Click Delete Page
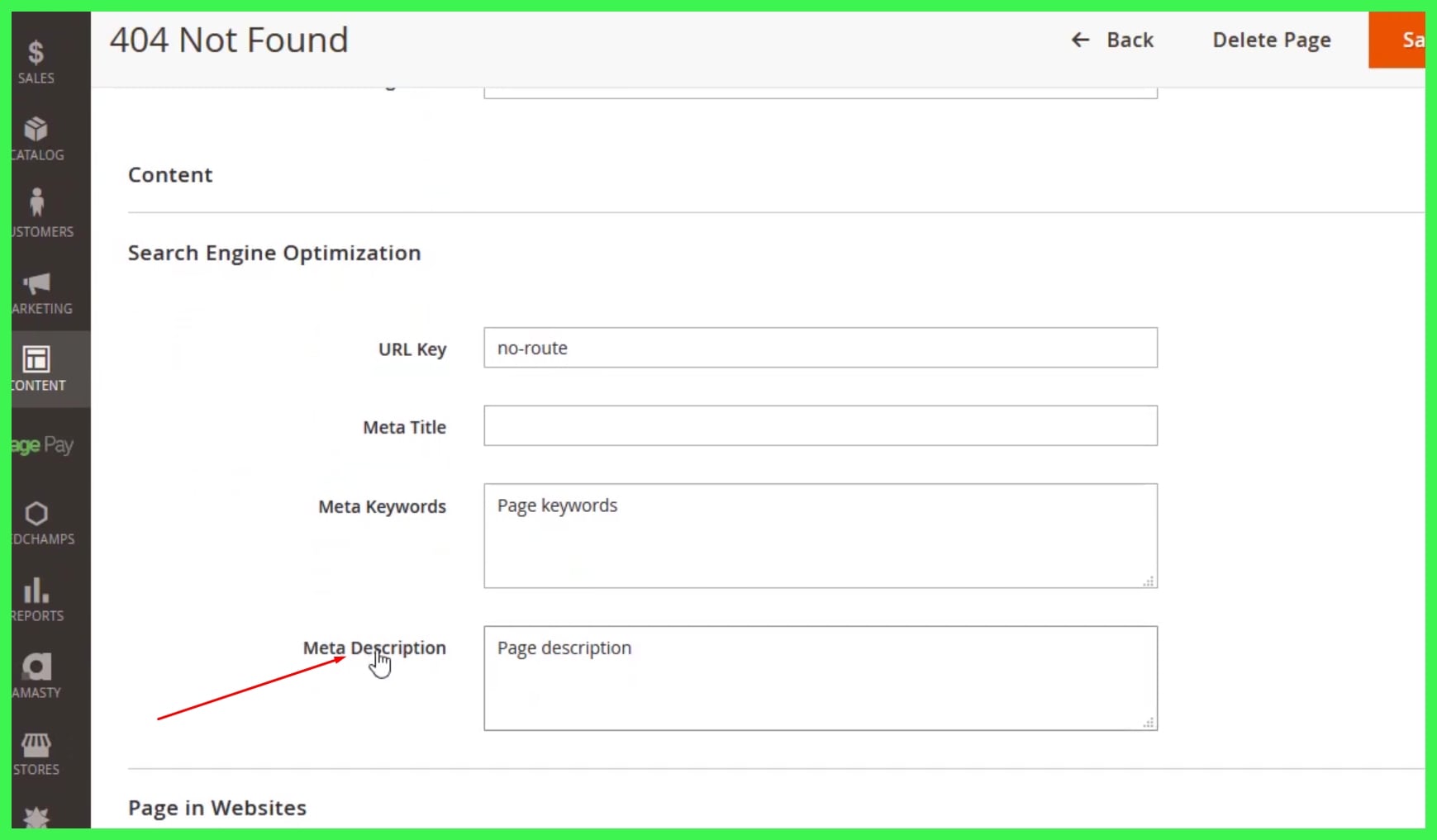Image resolution: width=1437 pixels, height=840 pixels. coord(1272,40)
